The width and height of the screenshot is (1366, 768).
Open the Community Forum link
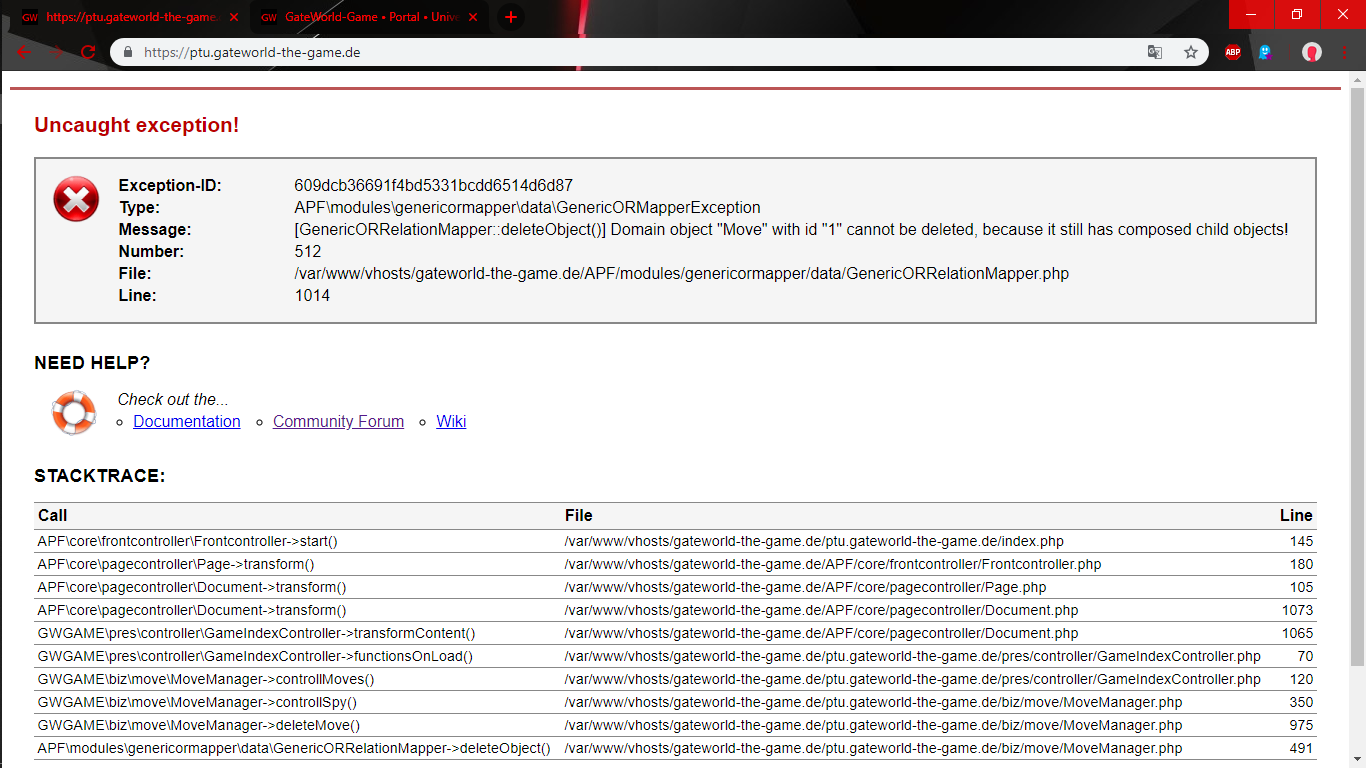[x=338, y=422]
